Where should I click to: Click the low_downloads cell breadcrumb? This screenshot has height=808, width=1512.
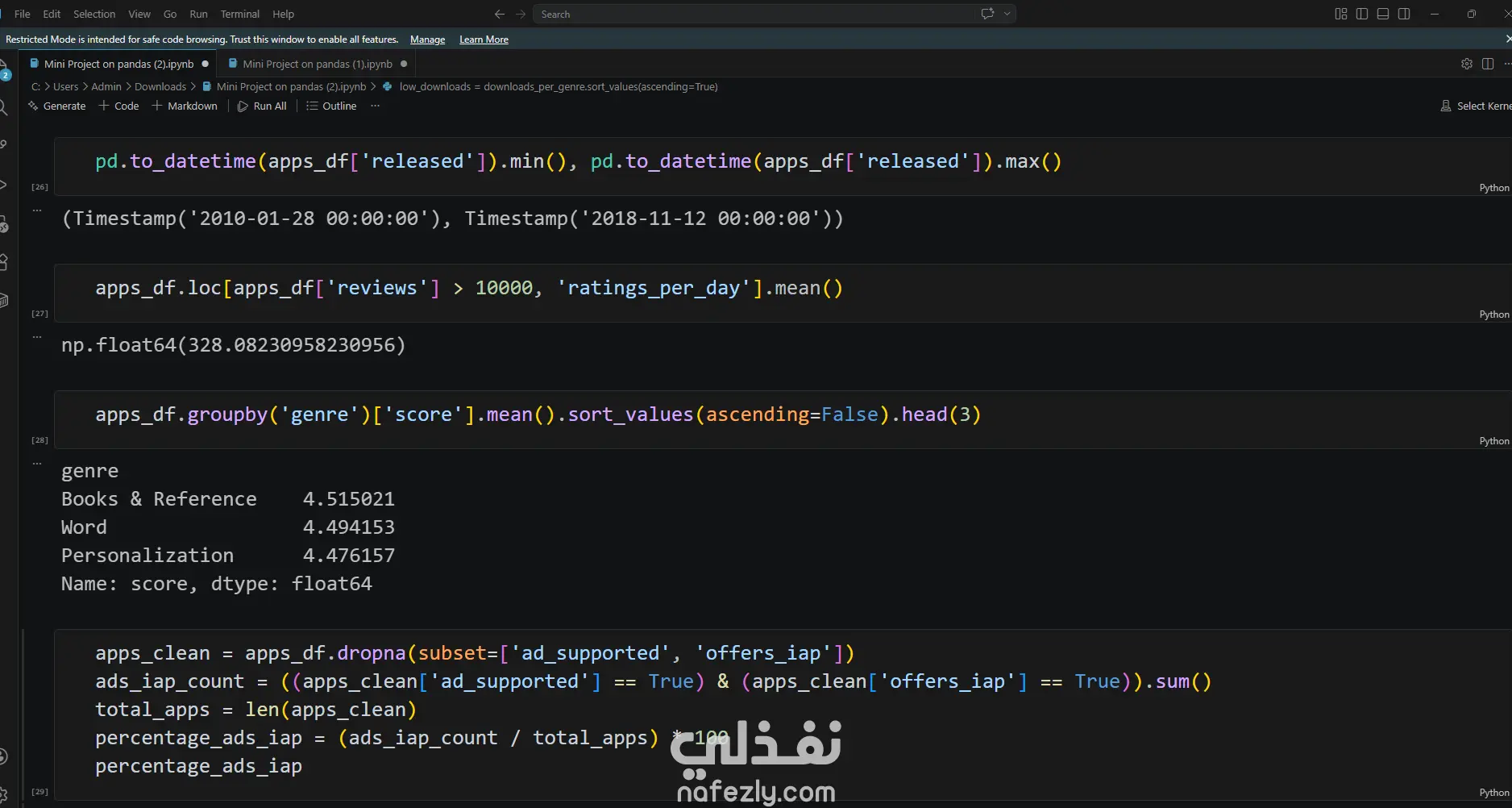(x=550, y=86)
